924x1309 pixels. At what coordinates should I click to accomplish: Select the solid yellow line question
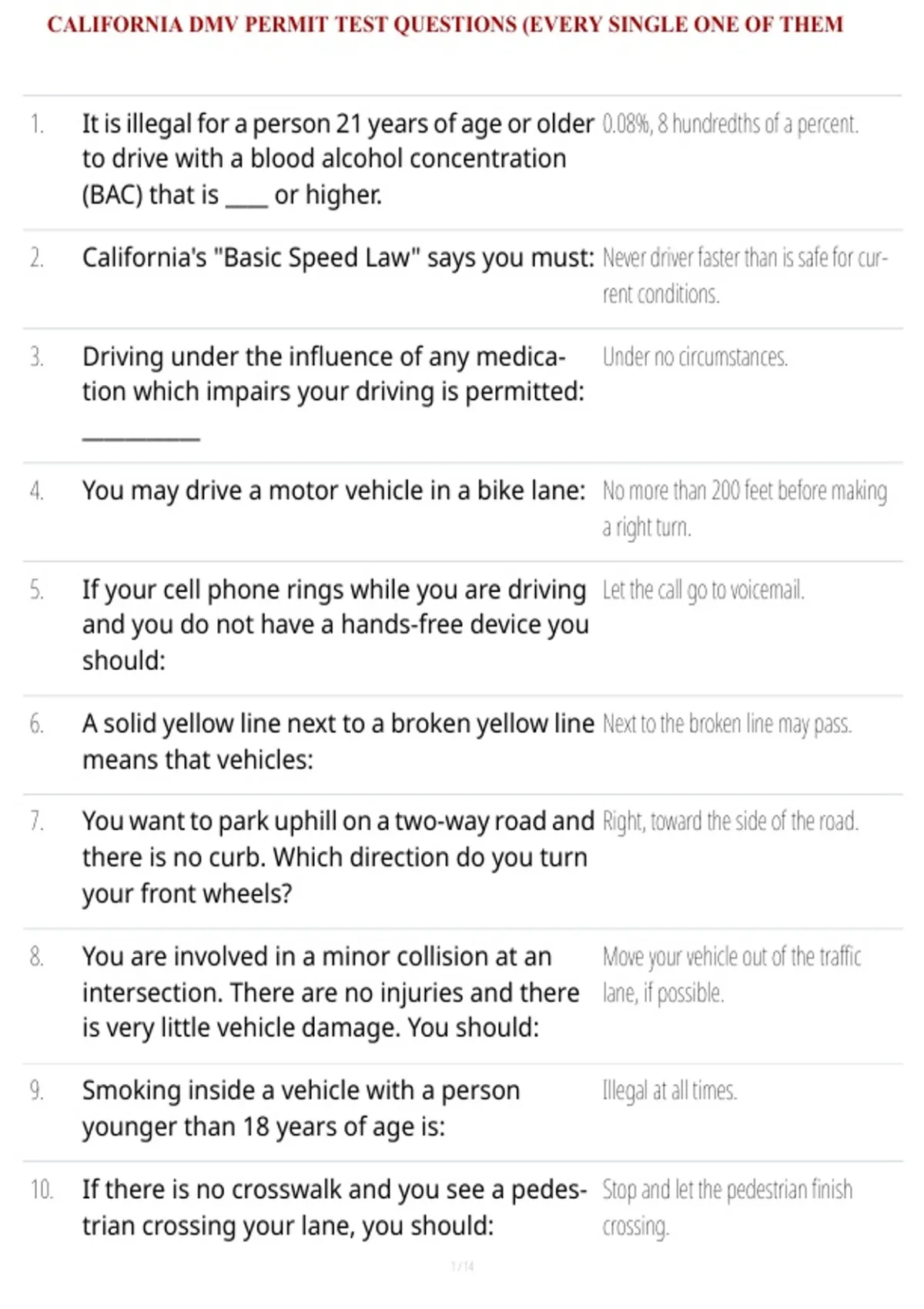pyautogui.click(x=338, y=742)
